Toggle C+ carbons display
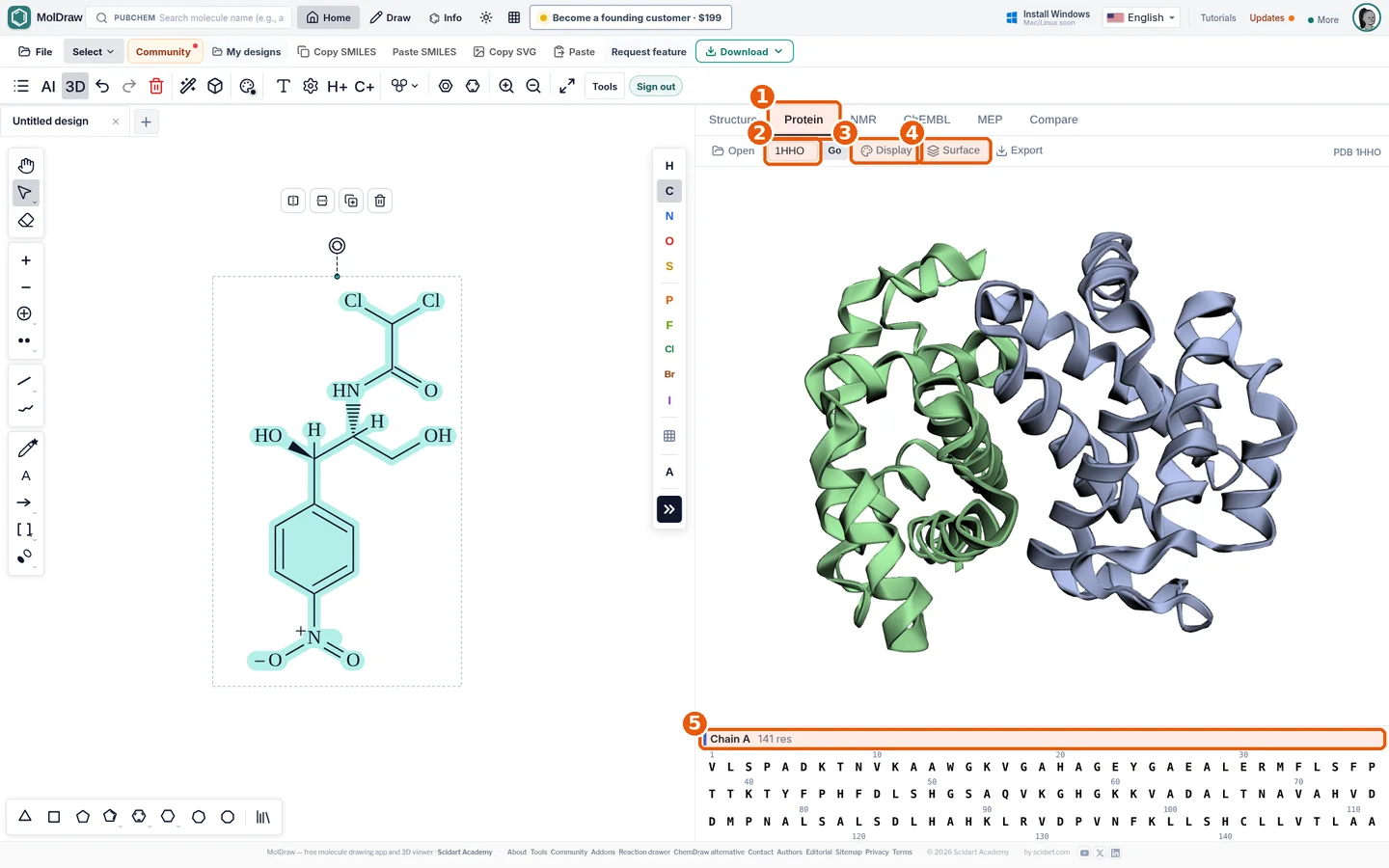 [364, 87]
